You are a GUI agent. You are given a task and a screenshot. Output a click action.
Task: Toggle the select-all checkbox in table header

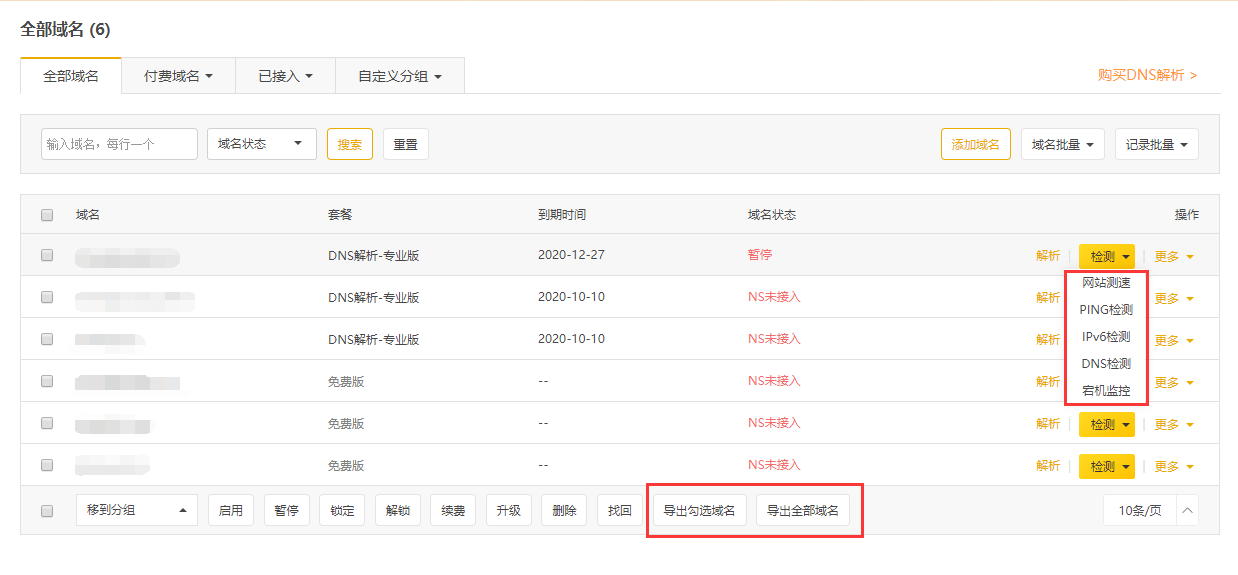(x=47, y=215)
